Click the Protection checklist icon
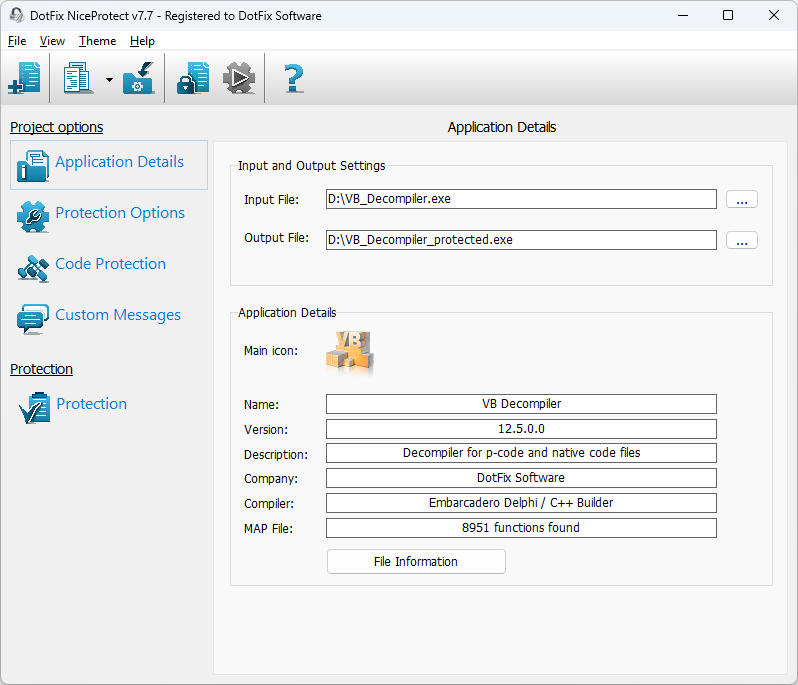This screenshot has width=798, height=685. coord(35,408)
